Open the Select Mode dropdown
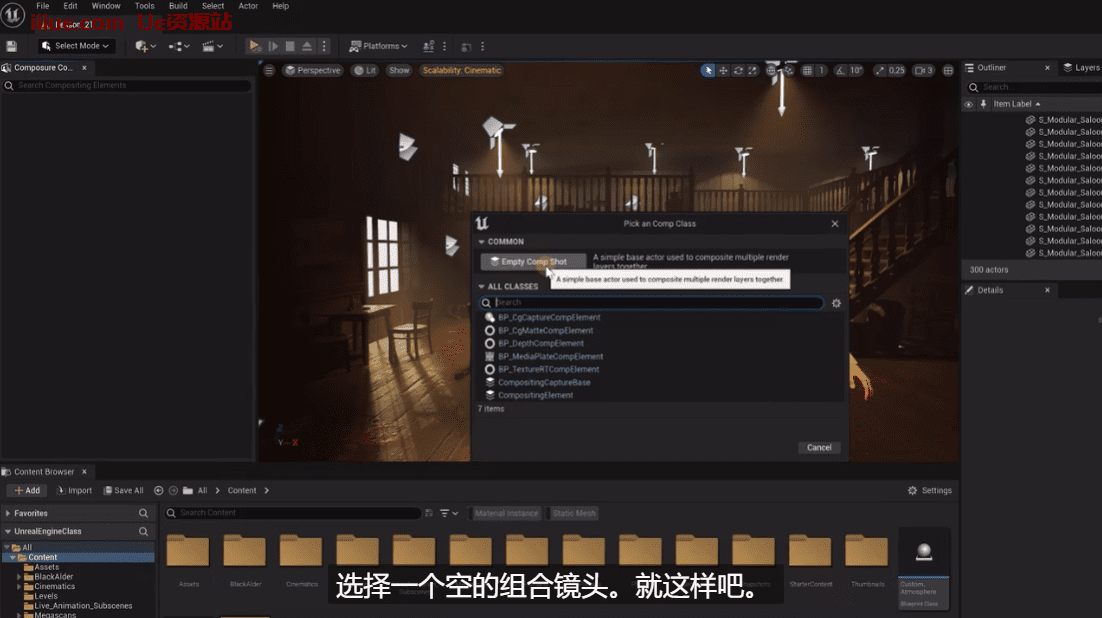1102x618 pixels. click(76, 46)
